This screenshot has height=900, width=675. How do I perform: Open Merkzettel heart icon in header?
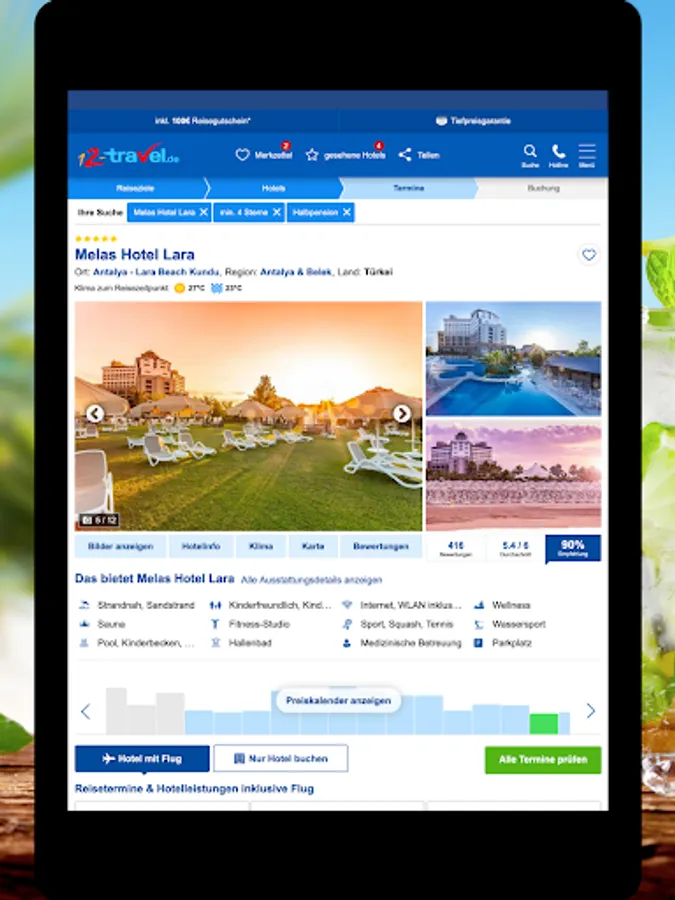click(242, 155)
